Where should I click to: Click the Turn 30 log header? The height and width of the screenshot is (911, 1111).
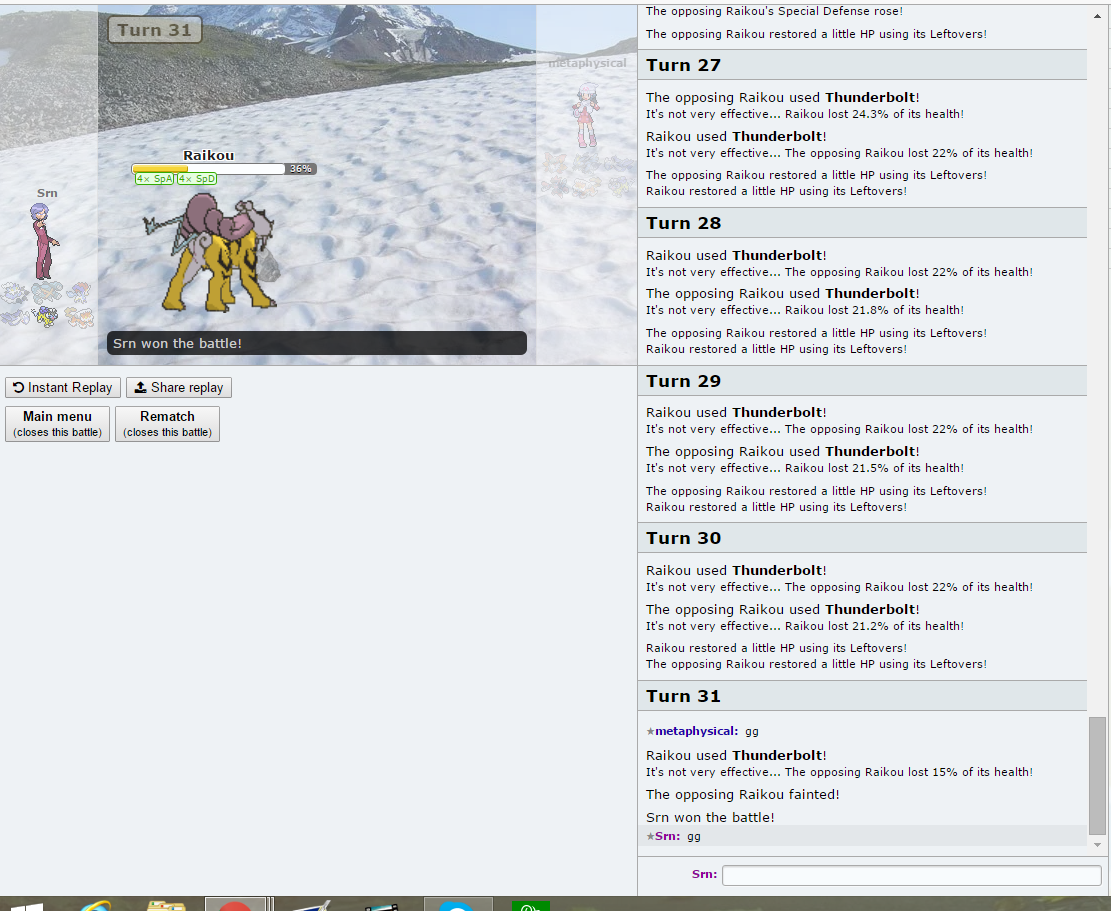coord(862,538)
